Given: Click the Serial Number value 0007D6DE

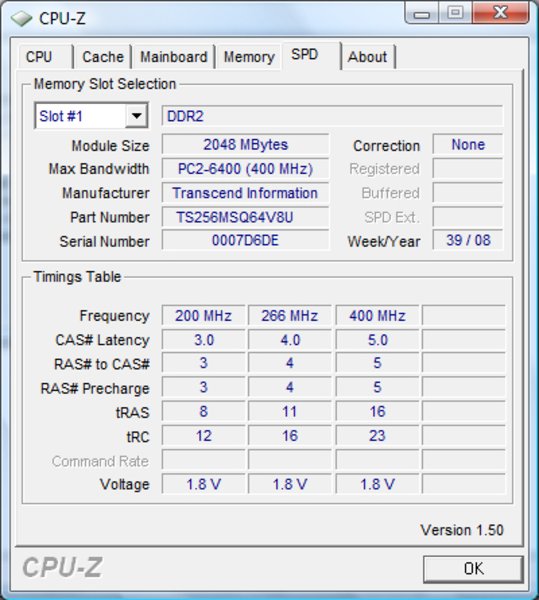Looking at the screenshot, I should [245, 240].
